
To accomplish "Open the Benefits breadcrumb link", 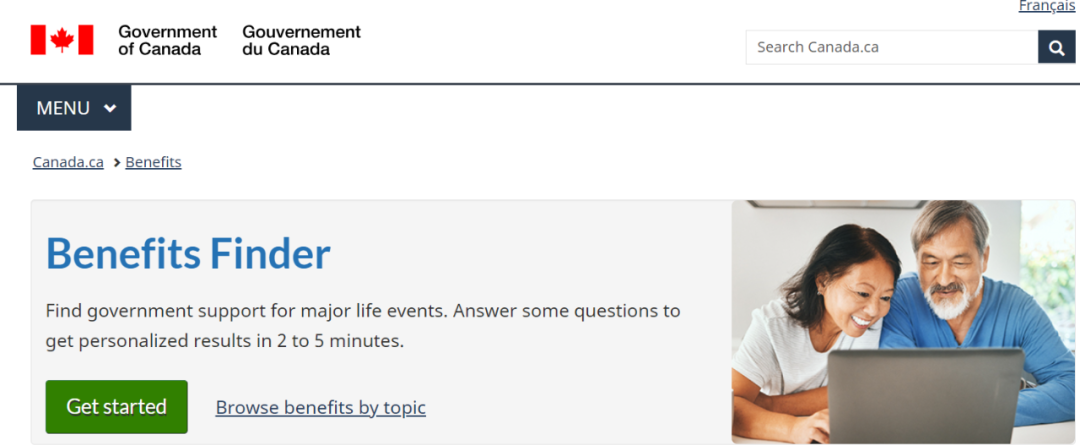I will click(x=153, y=163).
